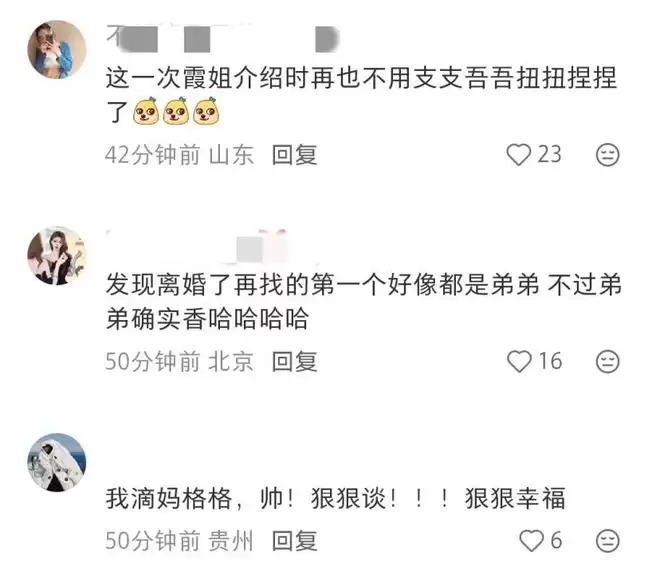Tap the dislike face on Guizhou comment

[607, 541]
